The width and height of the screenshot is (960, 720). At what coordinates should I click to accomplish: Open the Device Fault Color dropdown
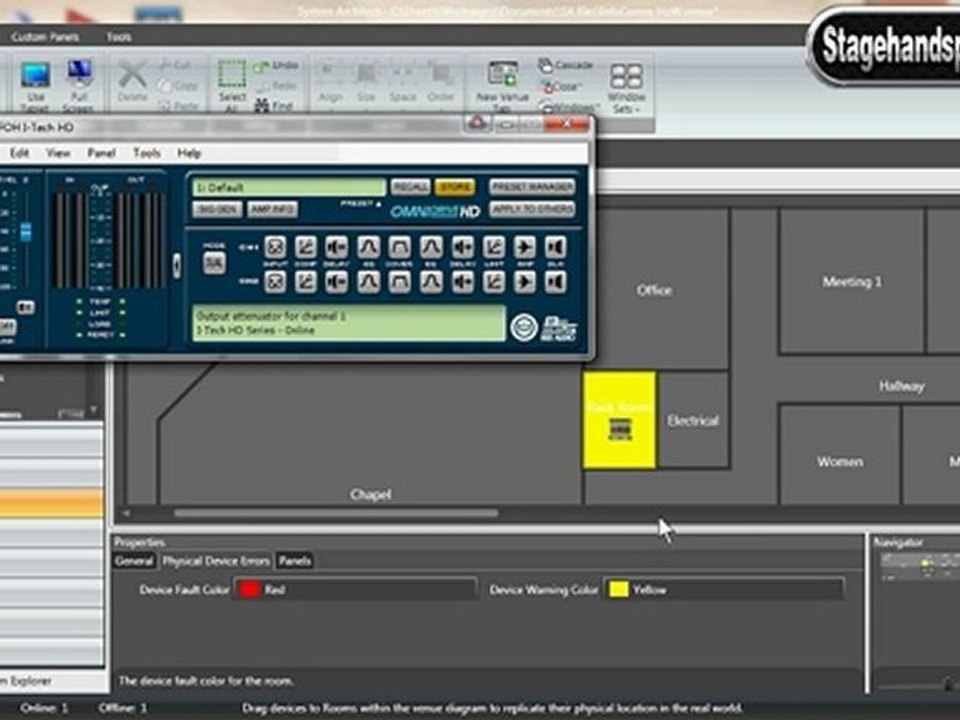tap(356, 590)
